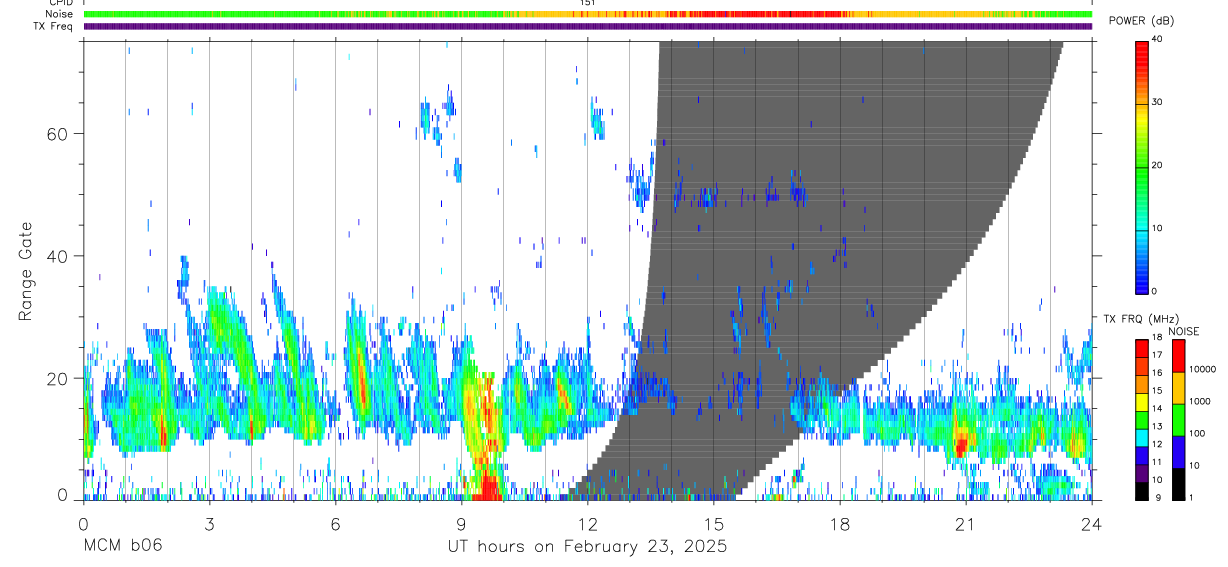Click the 24 tick on the UT hours axis
Screen dimensions: 1228x567
[x=1092, y=524]
